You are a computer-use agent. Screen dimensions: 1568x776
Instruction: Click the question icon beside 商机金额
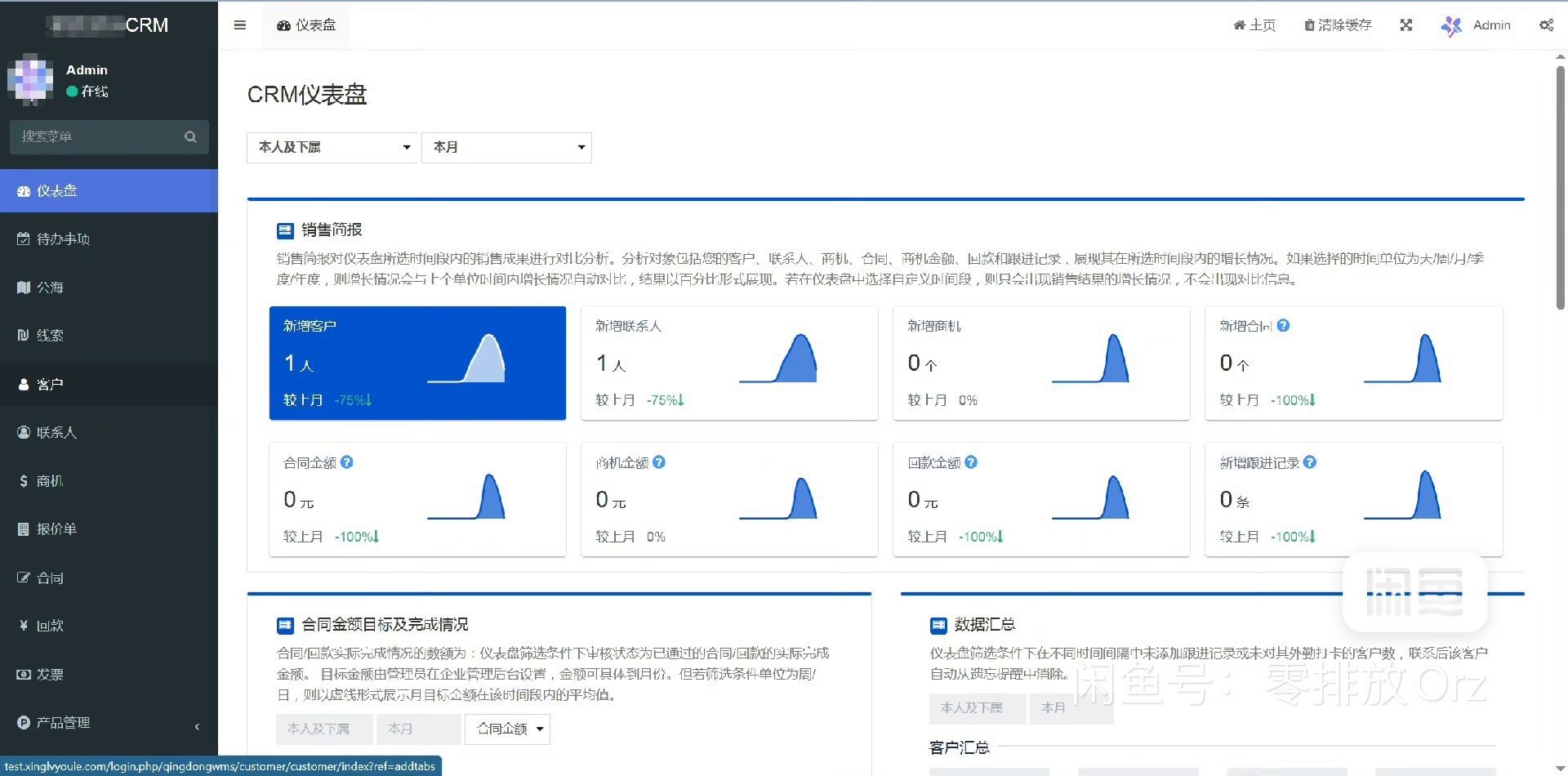click(659, 462)
